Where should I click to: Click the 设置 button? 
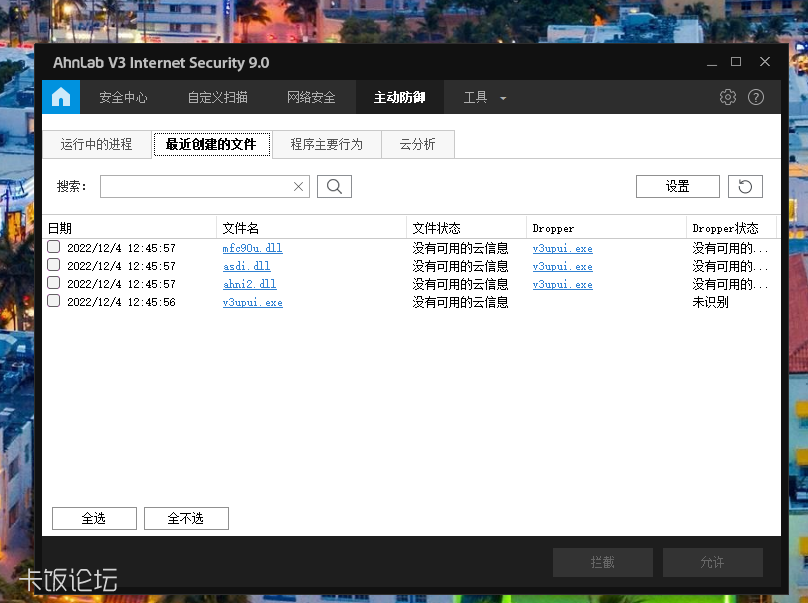coord(677,186)
